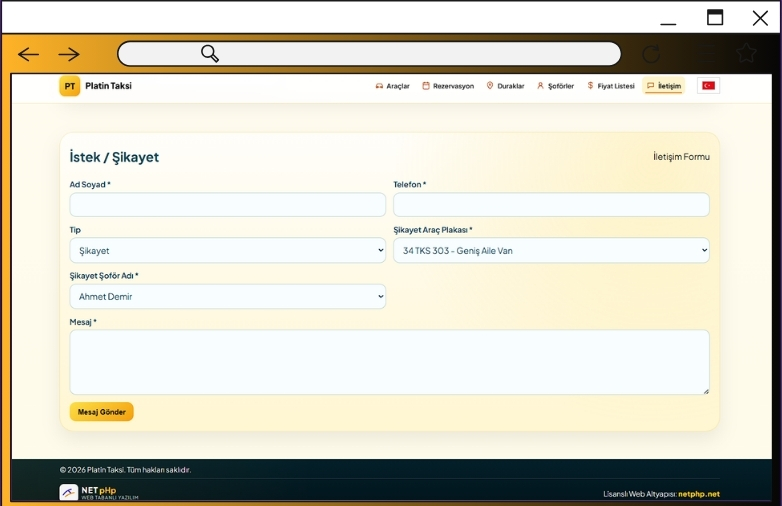Open the Tip dropdown showing Şikayet
This screenshot has width=782, height=506.
point(227,251)
